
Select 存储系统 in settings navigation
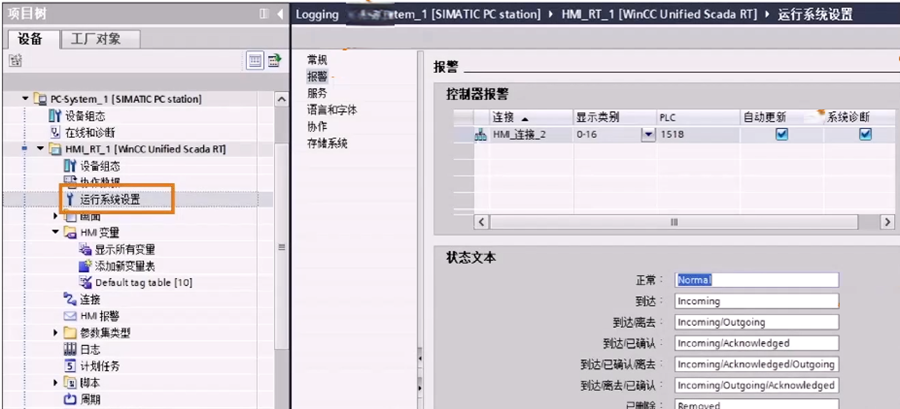[x=327, y=143]
